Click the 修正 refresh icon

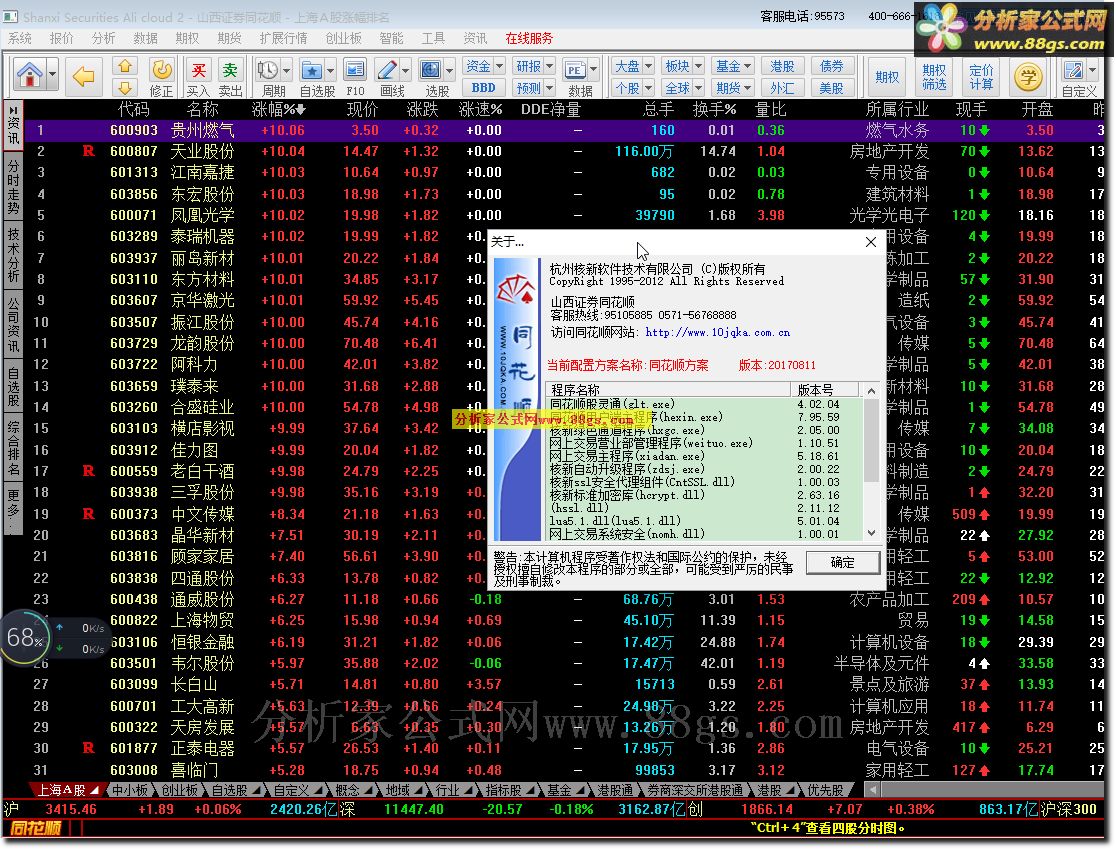[162, 70]
